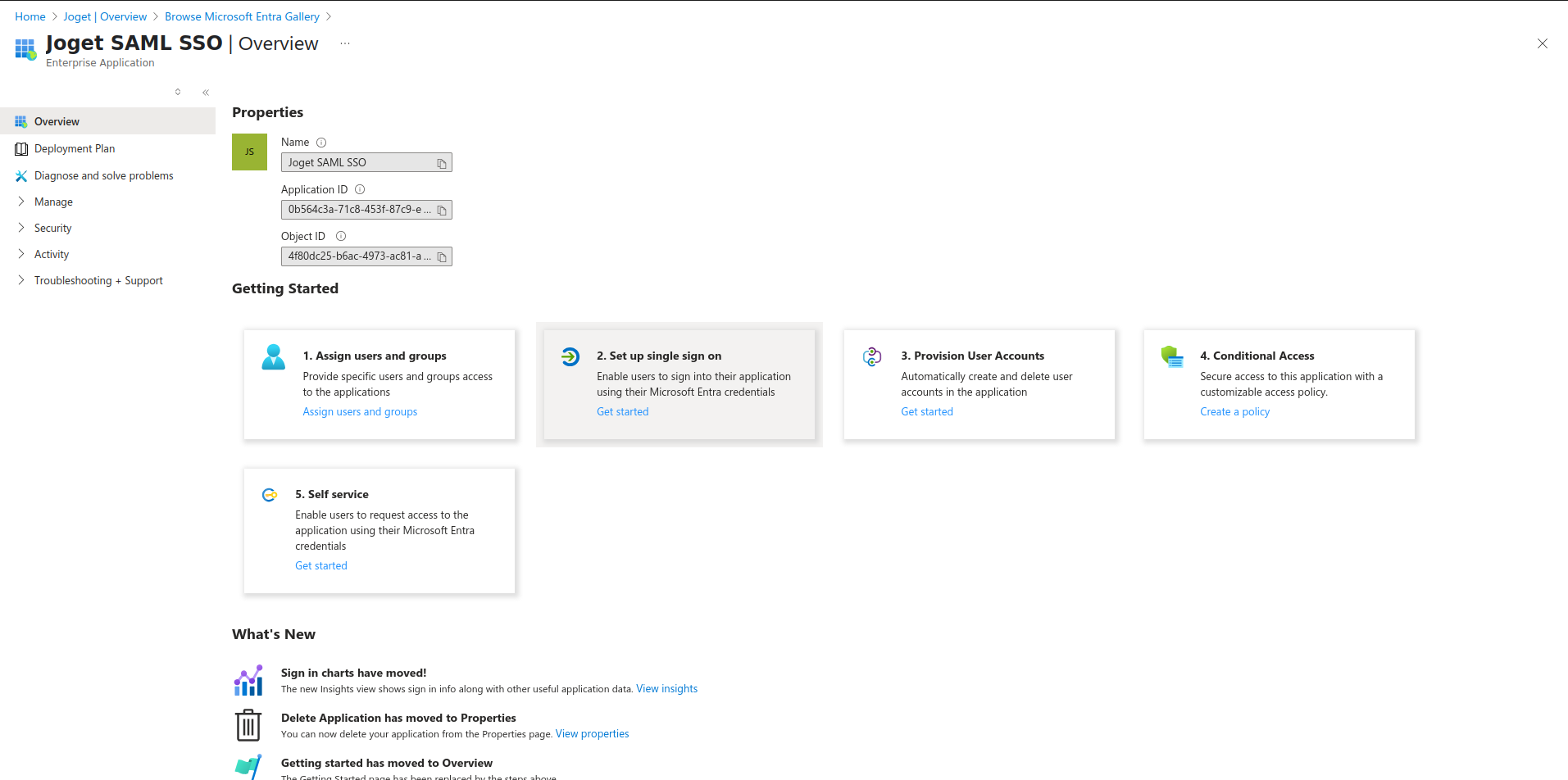Open View insights link
Image resolution: width=1568 pixels, height=780 pixels.
[666, 688]
